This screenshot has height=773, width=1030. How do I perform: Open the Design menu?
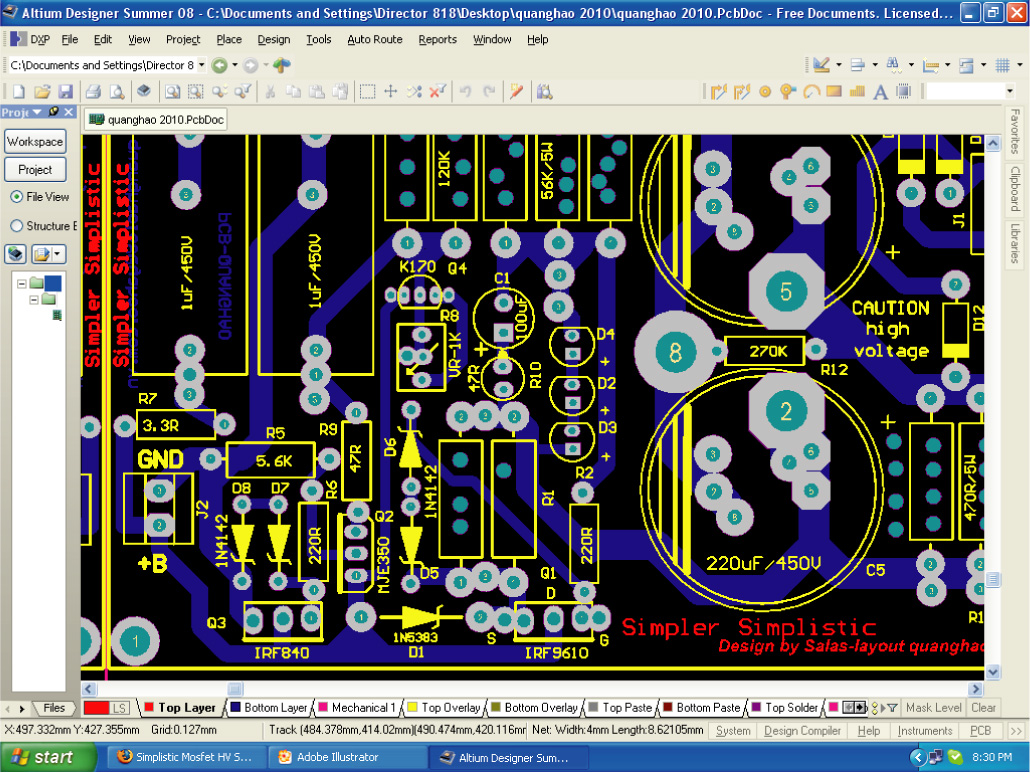point(273,39)
